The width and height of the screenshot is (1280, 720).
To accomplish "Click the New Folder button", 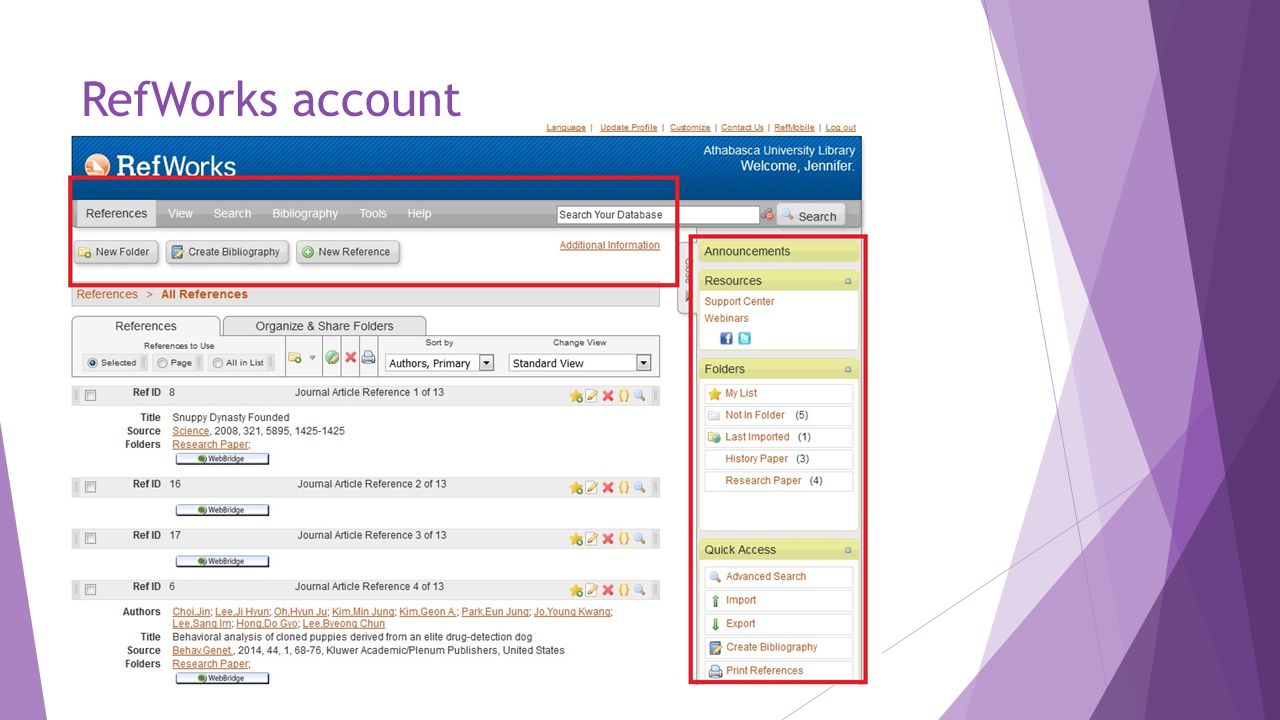I will 116,252.
